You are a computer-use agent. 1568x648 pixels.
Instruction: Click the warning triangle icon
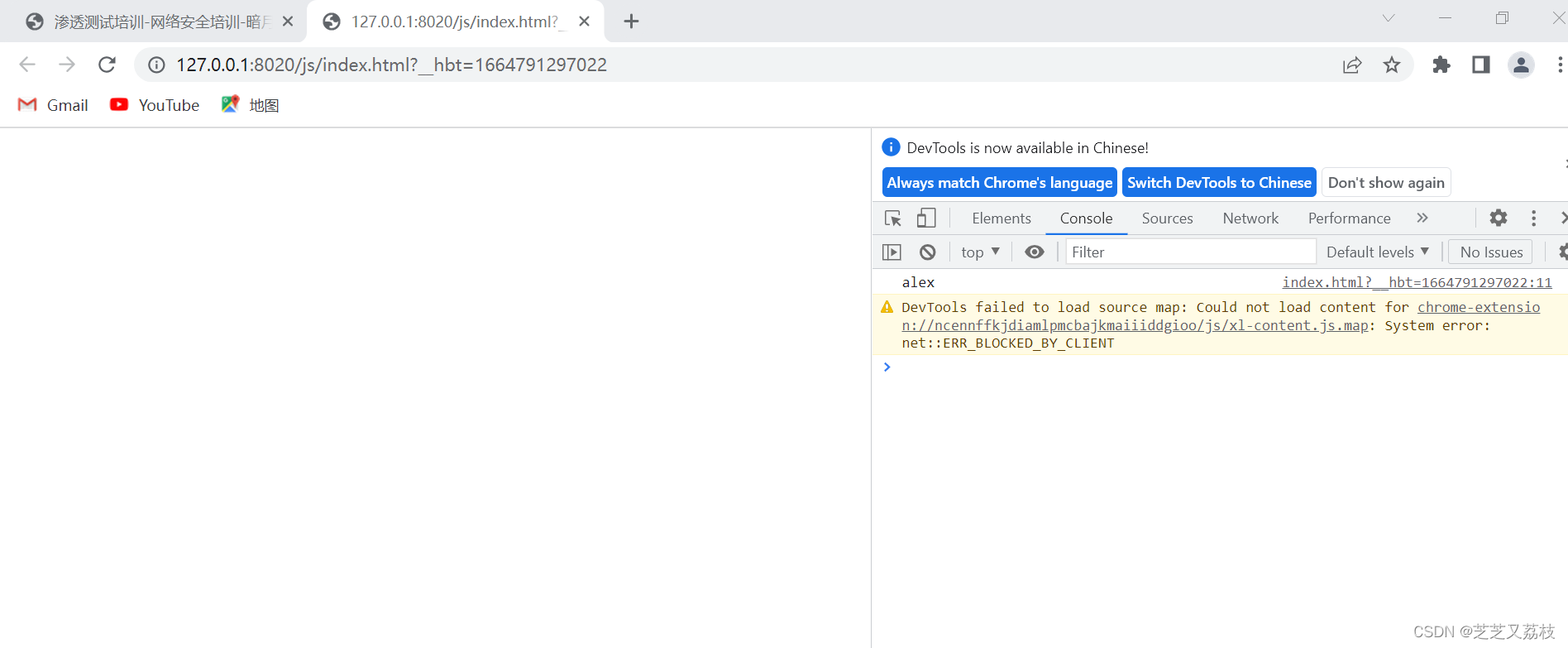click(x=887, y=307)
